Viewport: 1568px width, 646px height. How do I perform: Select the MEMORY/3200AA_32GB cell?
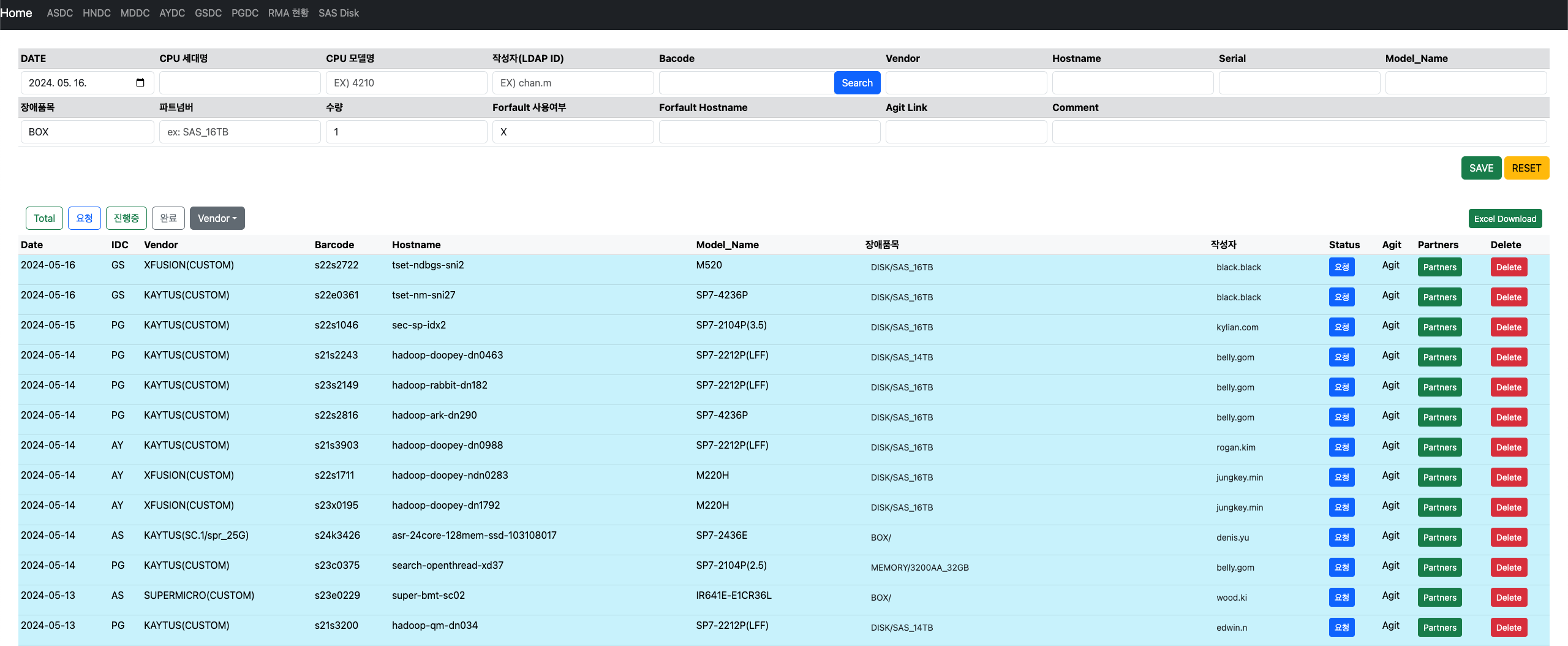point(919,568)
